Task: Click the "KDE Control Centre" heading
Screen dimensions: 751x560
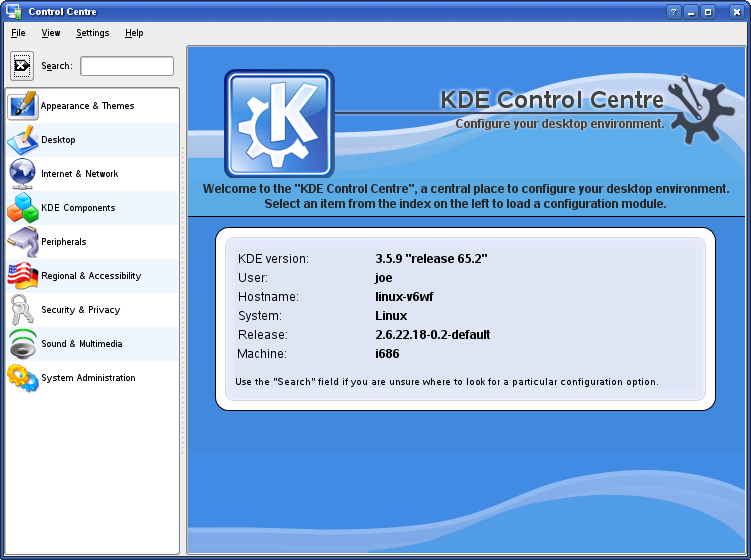Action: click(x=552, y=100)
